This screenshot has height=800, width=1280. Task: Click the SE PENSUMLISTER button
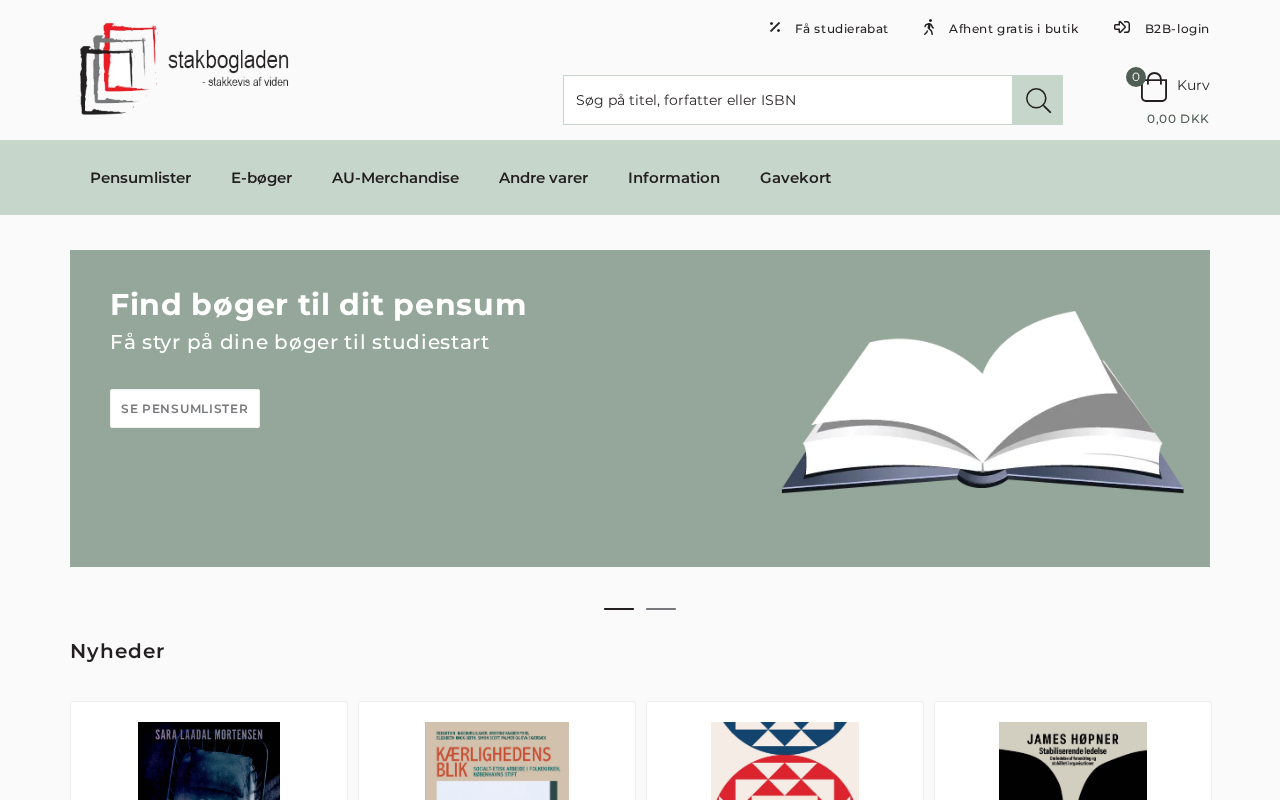pyautogui.click(x=185, y=409)
